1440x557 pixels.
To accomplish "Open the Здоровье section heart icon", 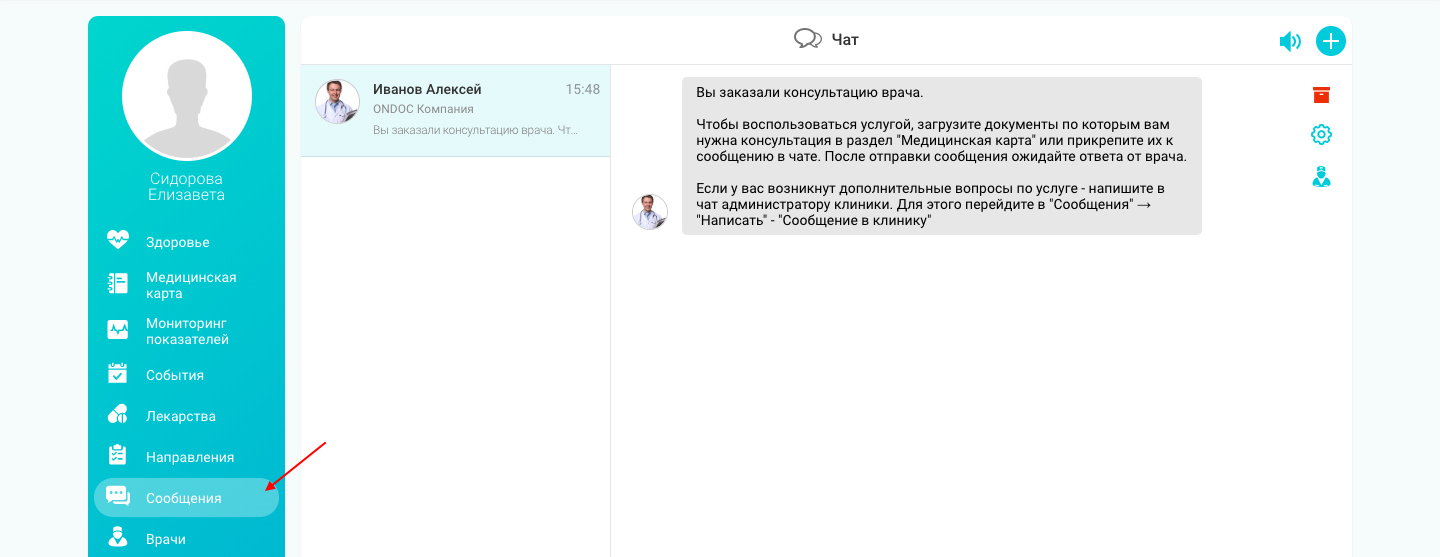I will click(x=118, y=241).
